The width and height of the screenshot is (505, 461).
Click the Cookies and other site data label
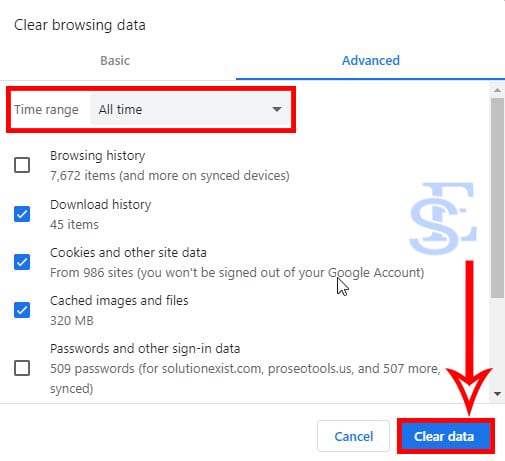click(128, 252)
